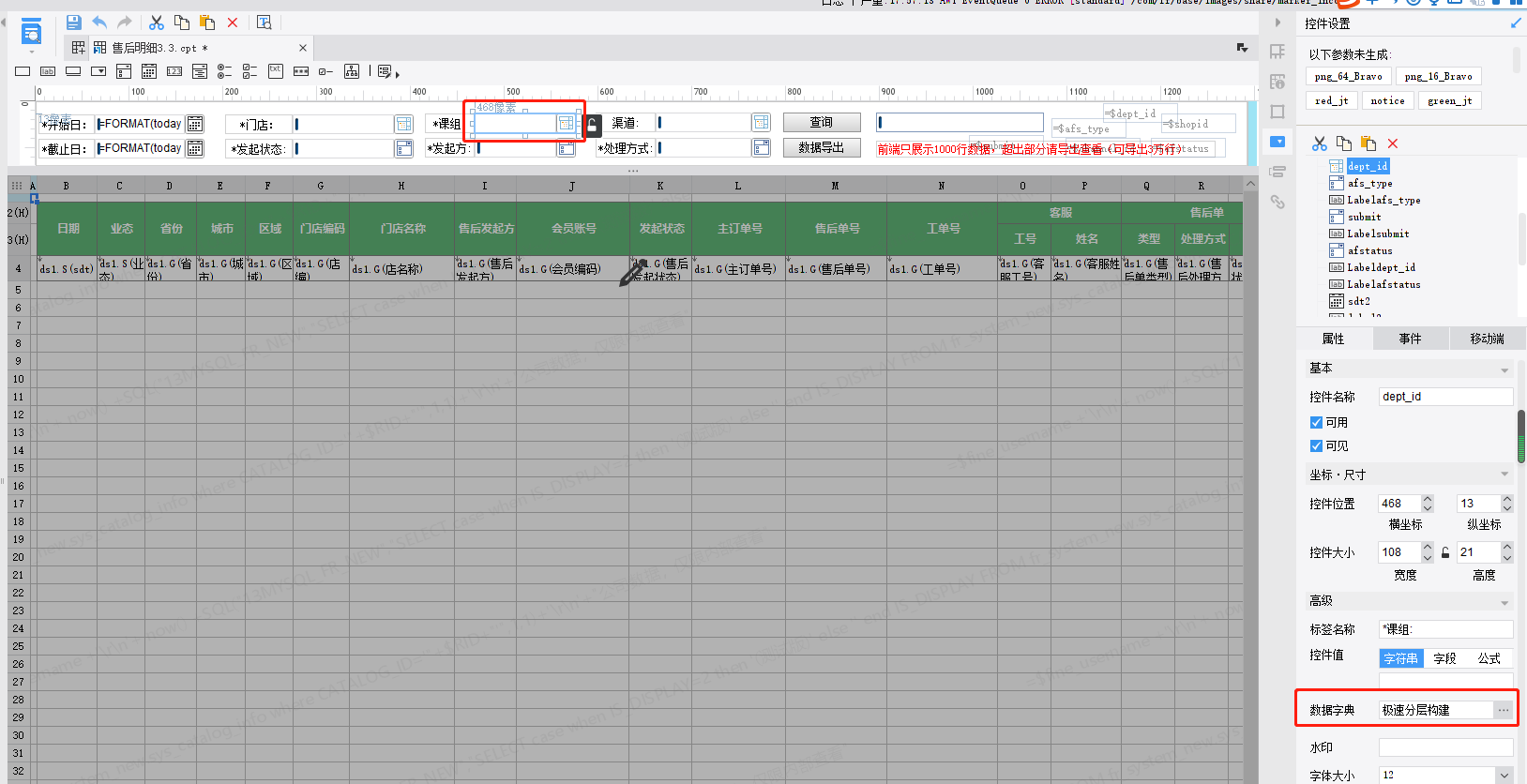Open data dictionary settings ellipsis button

(1504, 710)
